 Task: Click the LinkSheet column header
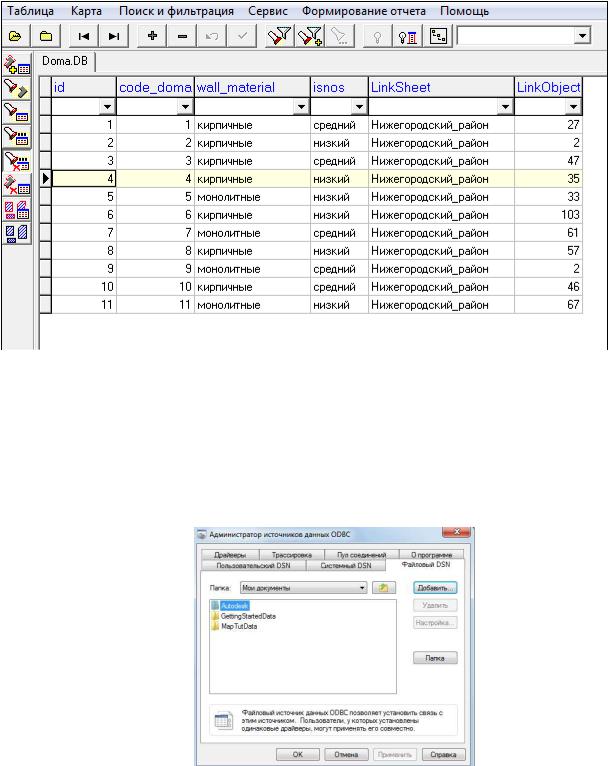pos(441,87)
